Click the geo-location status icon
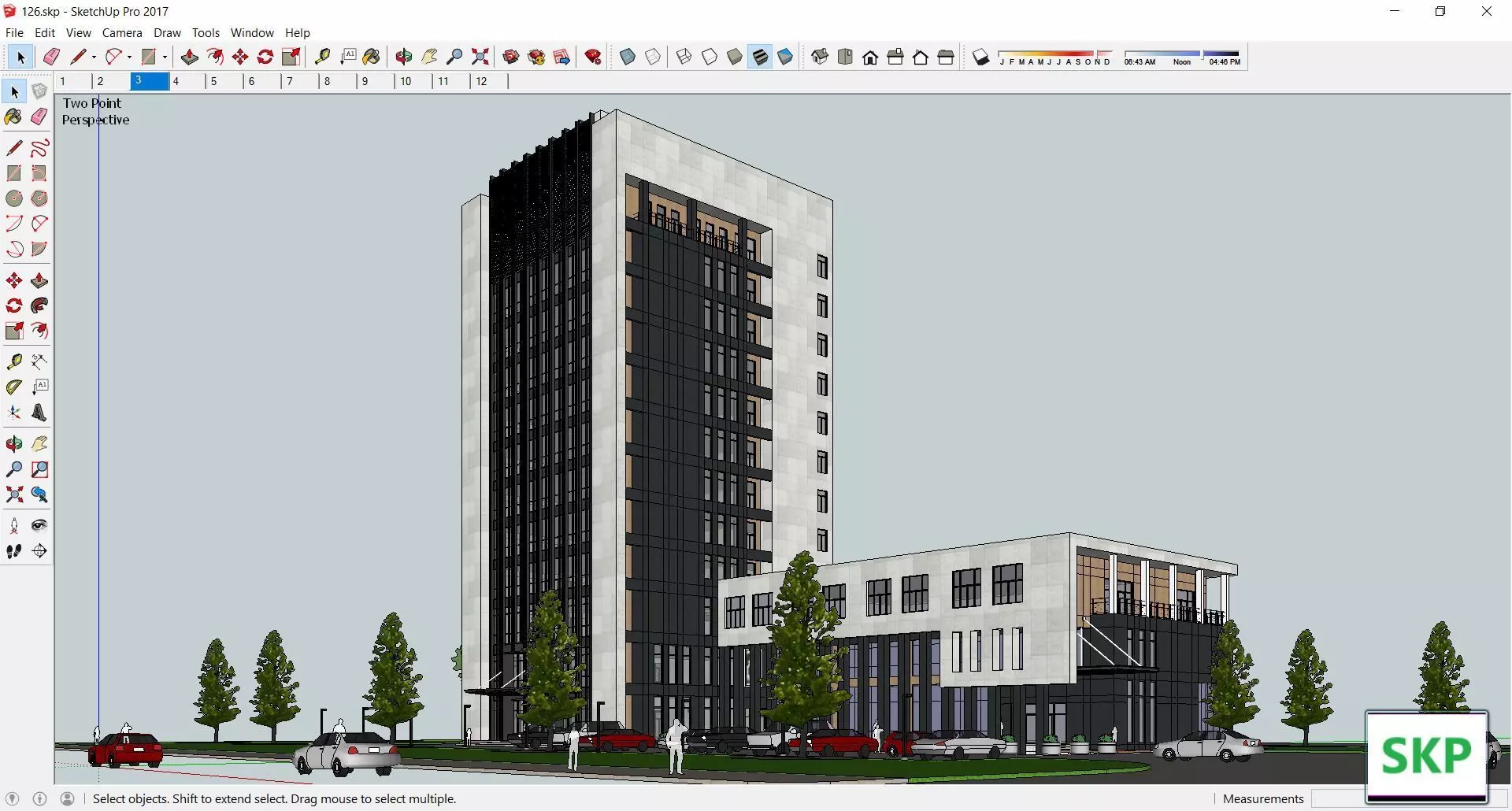The width and height of the screenshot is (1512, 811). point(12,798)
